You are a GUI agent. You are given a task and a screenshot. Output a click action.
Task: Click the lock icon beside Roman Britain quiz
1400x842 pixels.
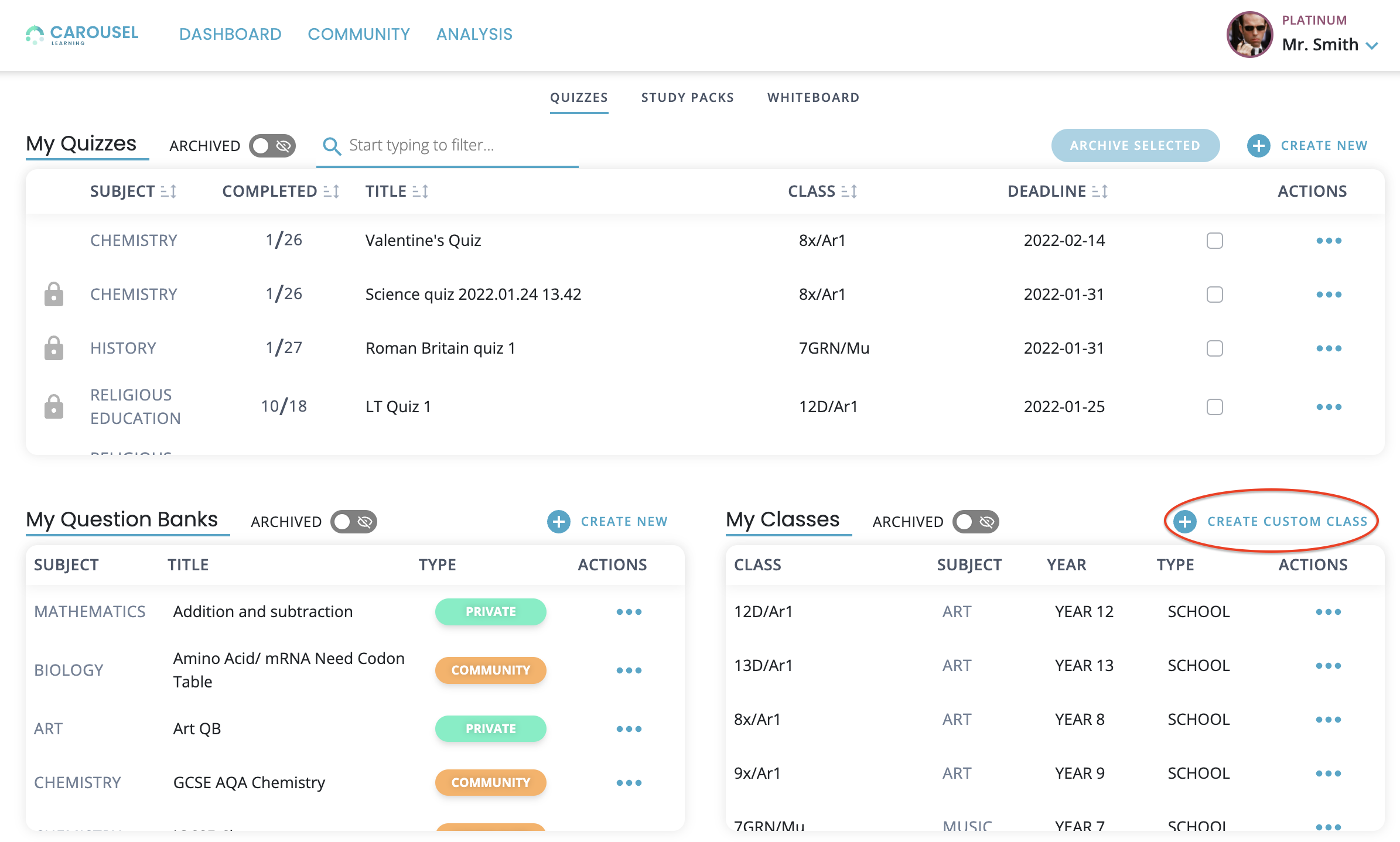coord(54,348)
